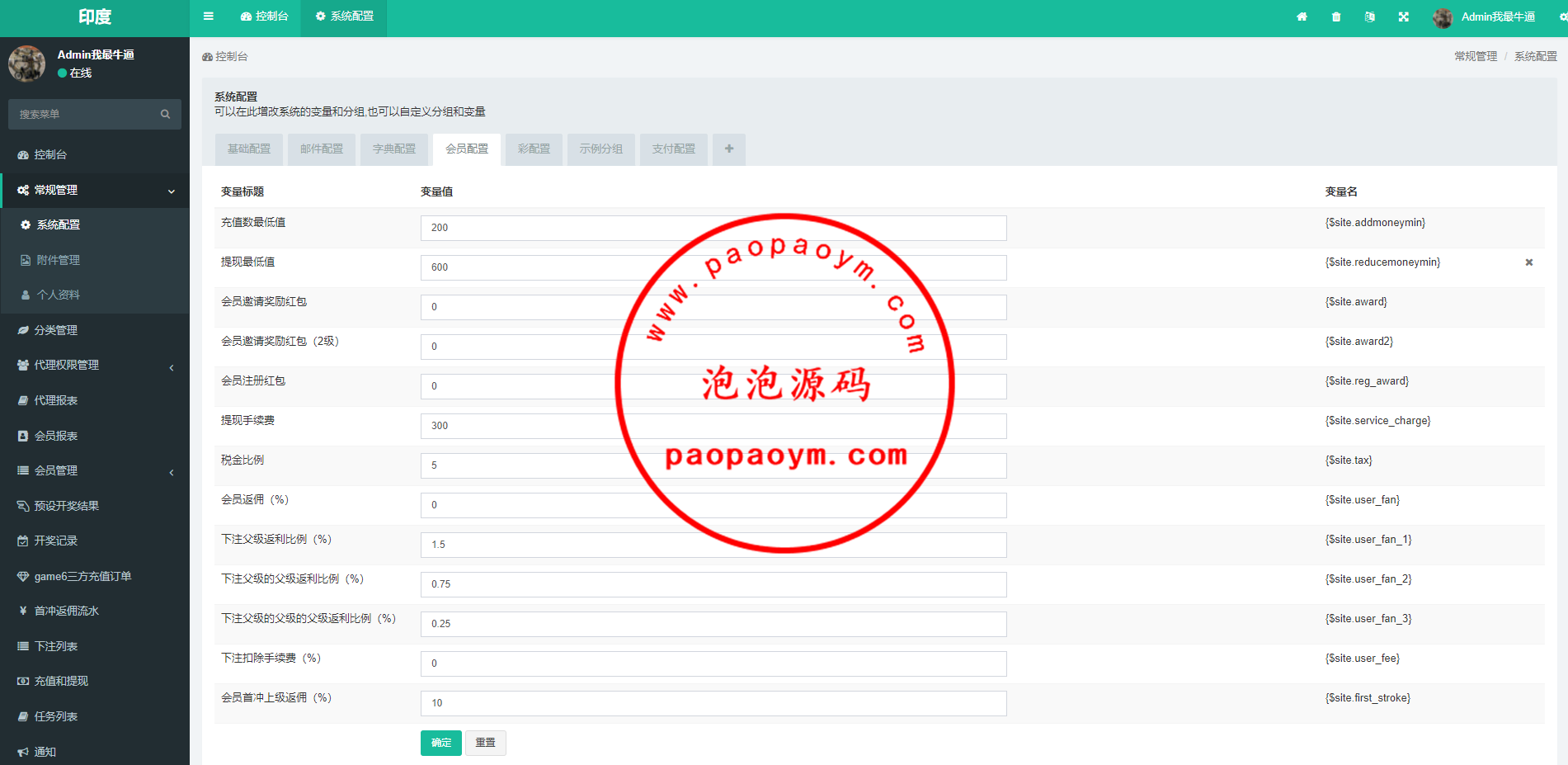Click the Admin我最牛逼 username in top bar

(x=1498, y=17)
